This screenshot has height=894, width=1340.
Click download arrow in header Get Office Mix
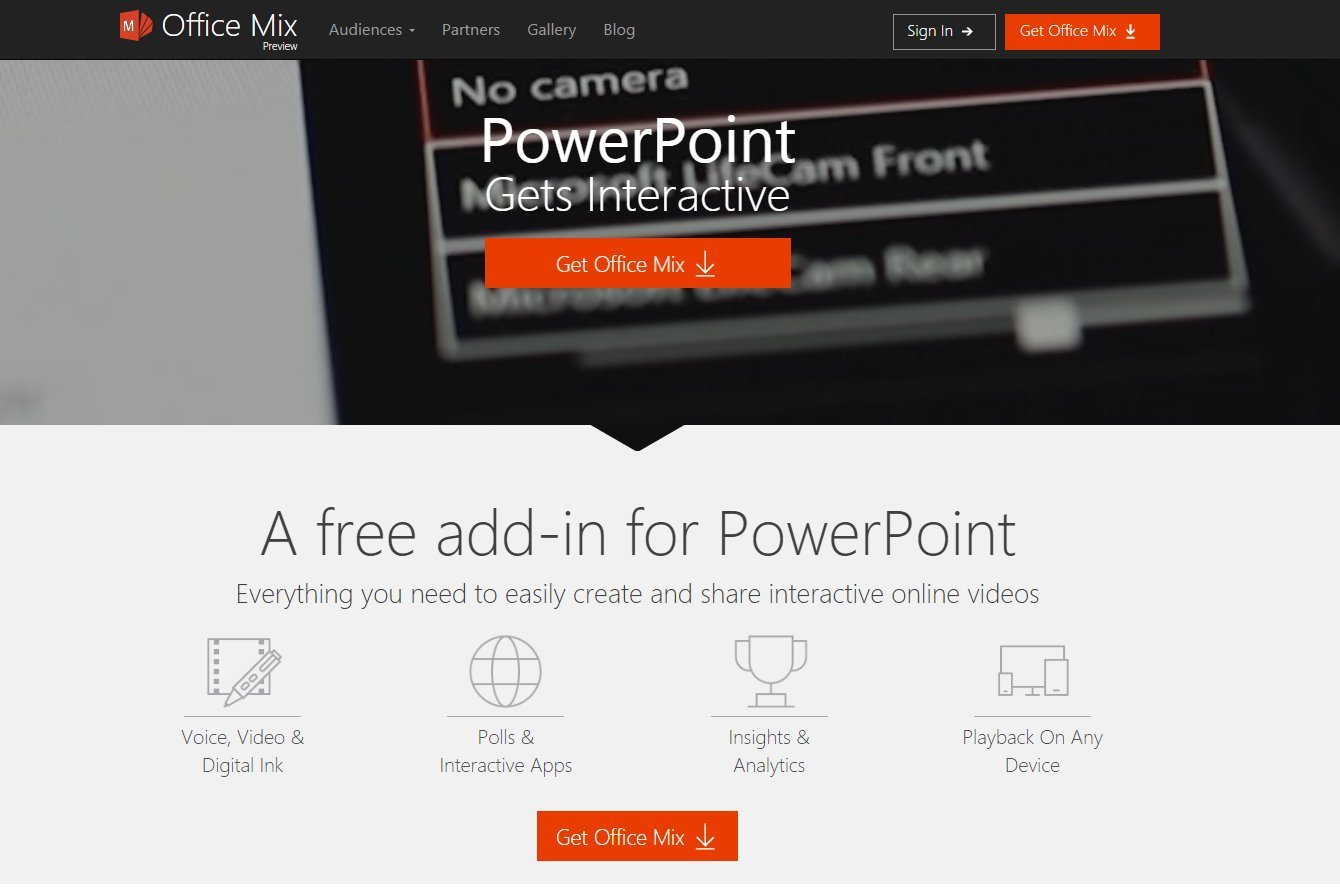coord(1131,31)
